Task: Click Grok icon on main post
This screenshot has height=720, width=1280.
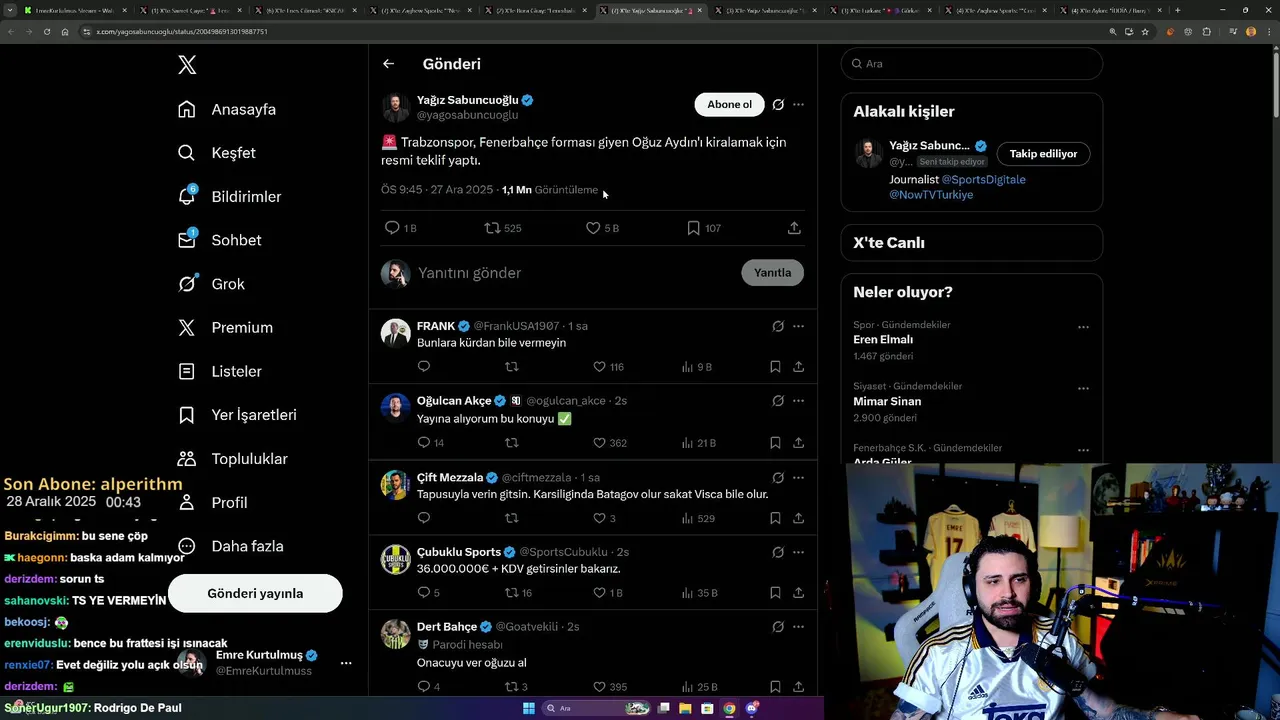Action: tap(778, 104)
